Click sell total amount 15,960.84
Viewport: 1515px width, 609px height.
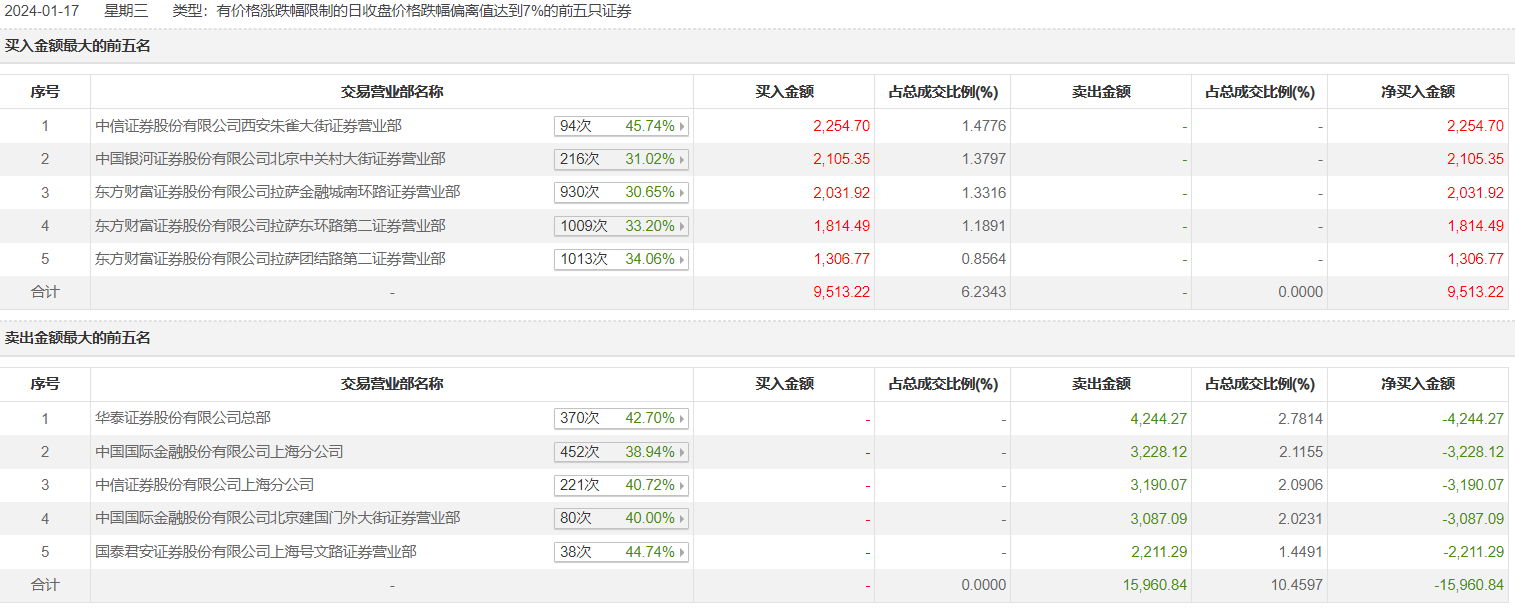(x=1154, y=585)
